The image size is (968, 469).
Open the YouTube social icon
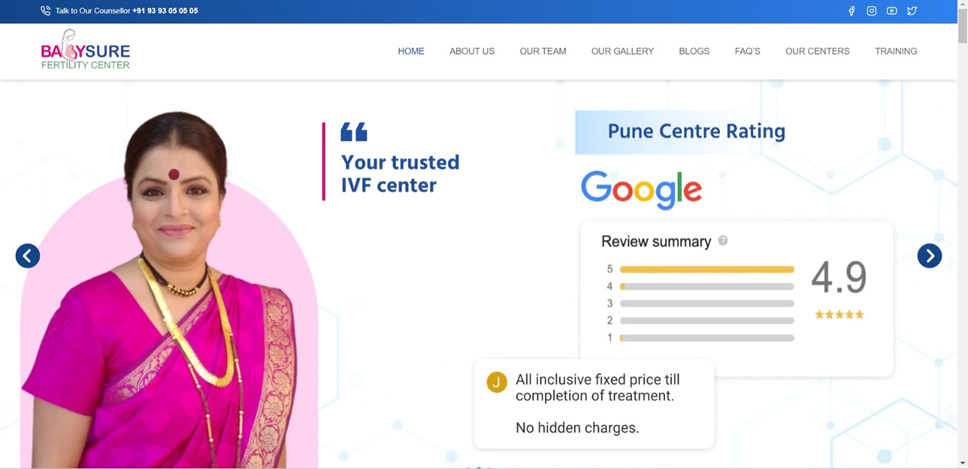coord(891,10)
